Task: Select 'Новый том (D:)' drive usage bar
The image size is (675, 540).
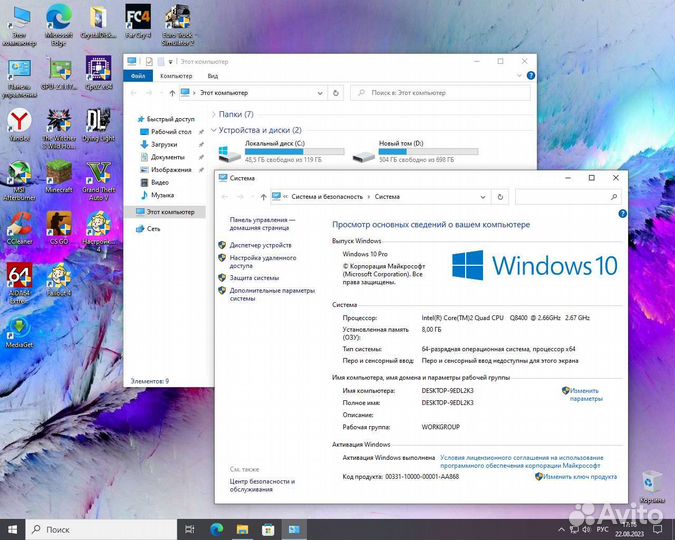Action: [x=428, y=152]
